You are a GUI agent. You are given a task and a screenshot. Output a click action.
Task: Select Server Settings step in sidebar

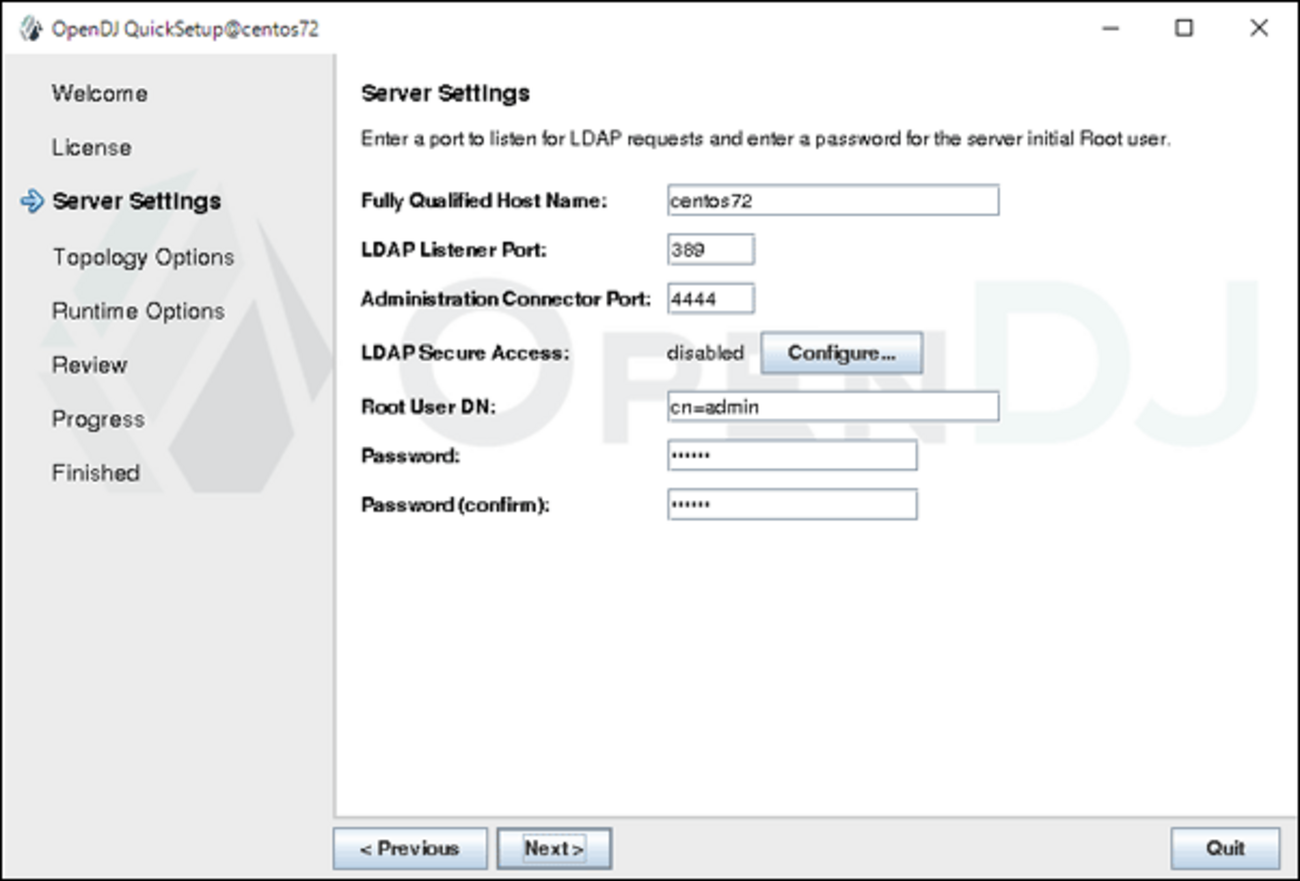[x=136, y=201]
